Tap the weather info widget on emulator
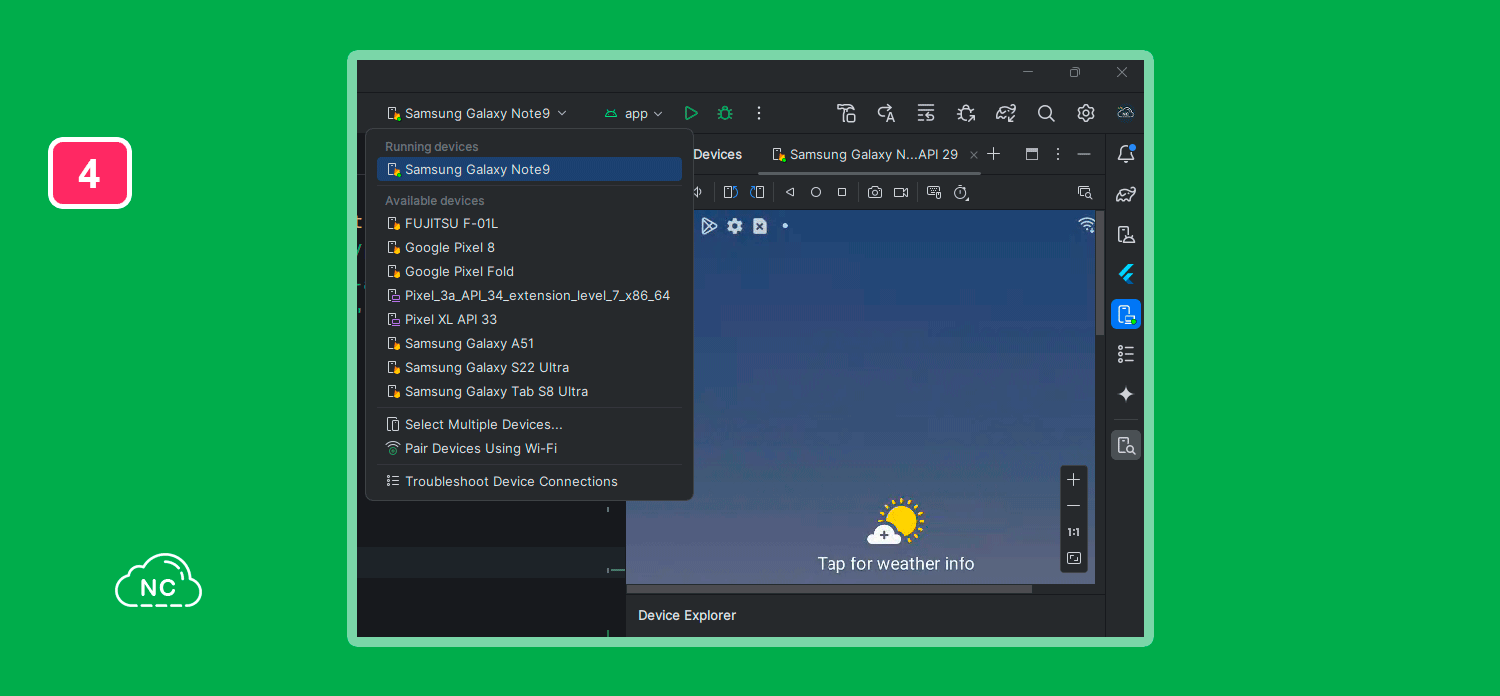 (x=896, y=537)
